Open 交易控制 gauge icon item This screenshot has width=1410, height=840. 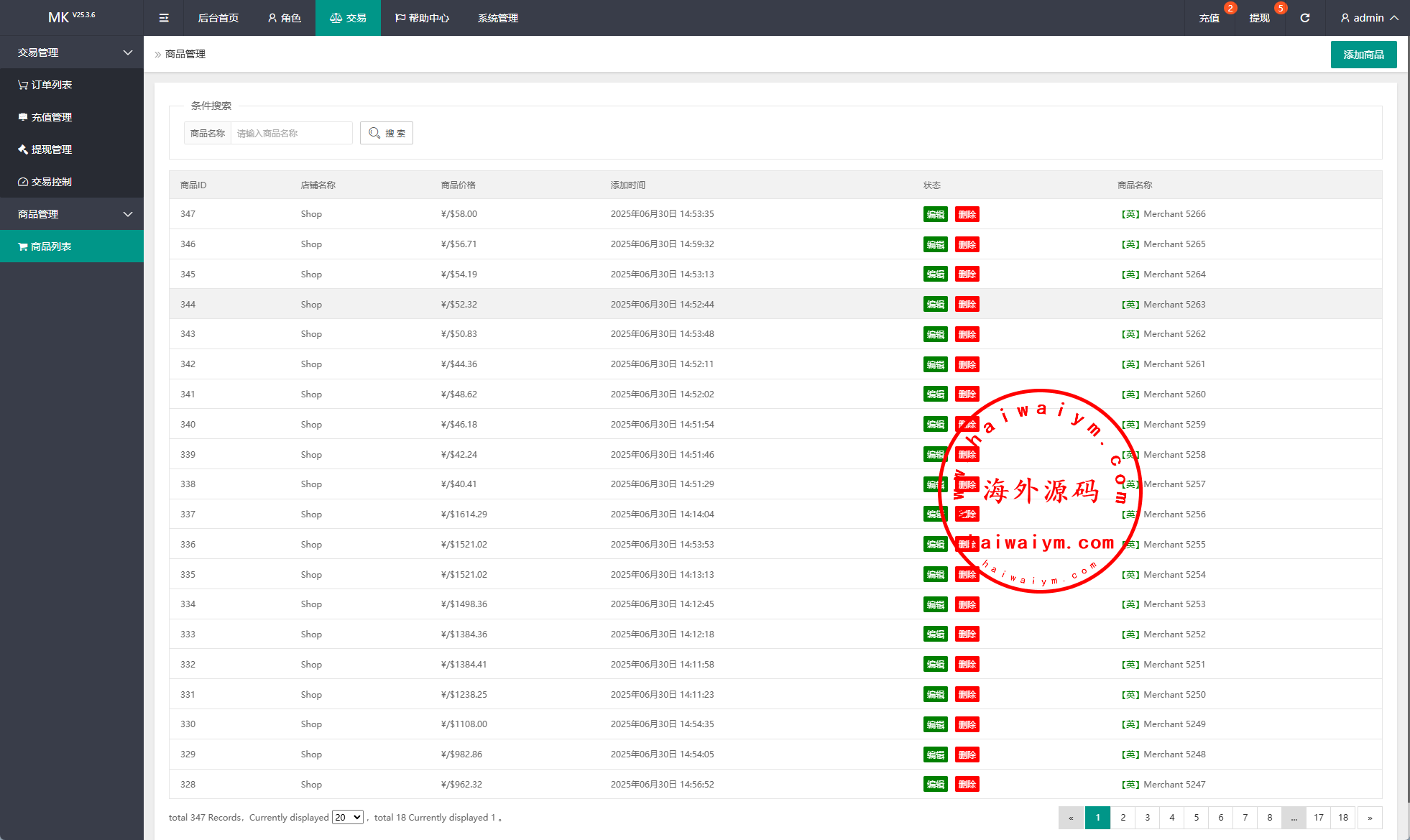(45, 182)
